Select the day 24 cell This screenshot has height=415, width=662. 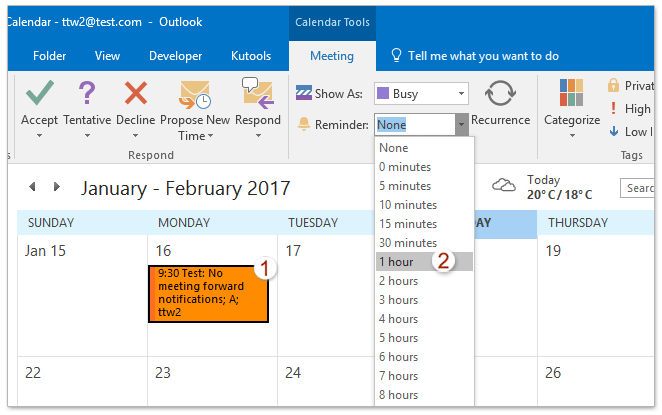point(326,381)
